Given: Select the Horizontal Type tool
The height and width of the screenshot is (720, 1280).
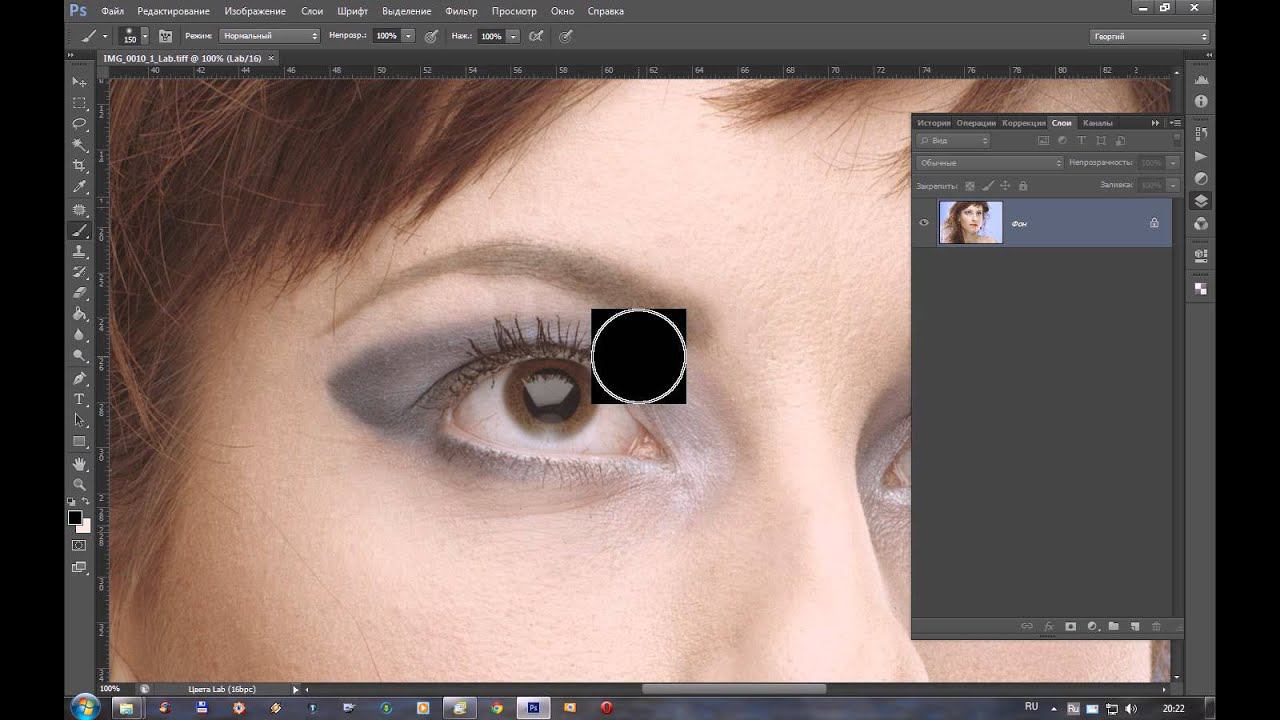Looking at the screenshot, I should (x=80, y=399).
